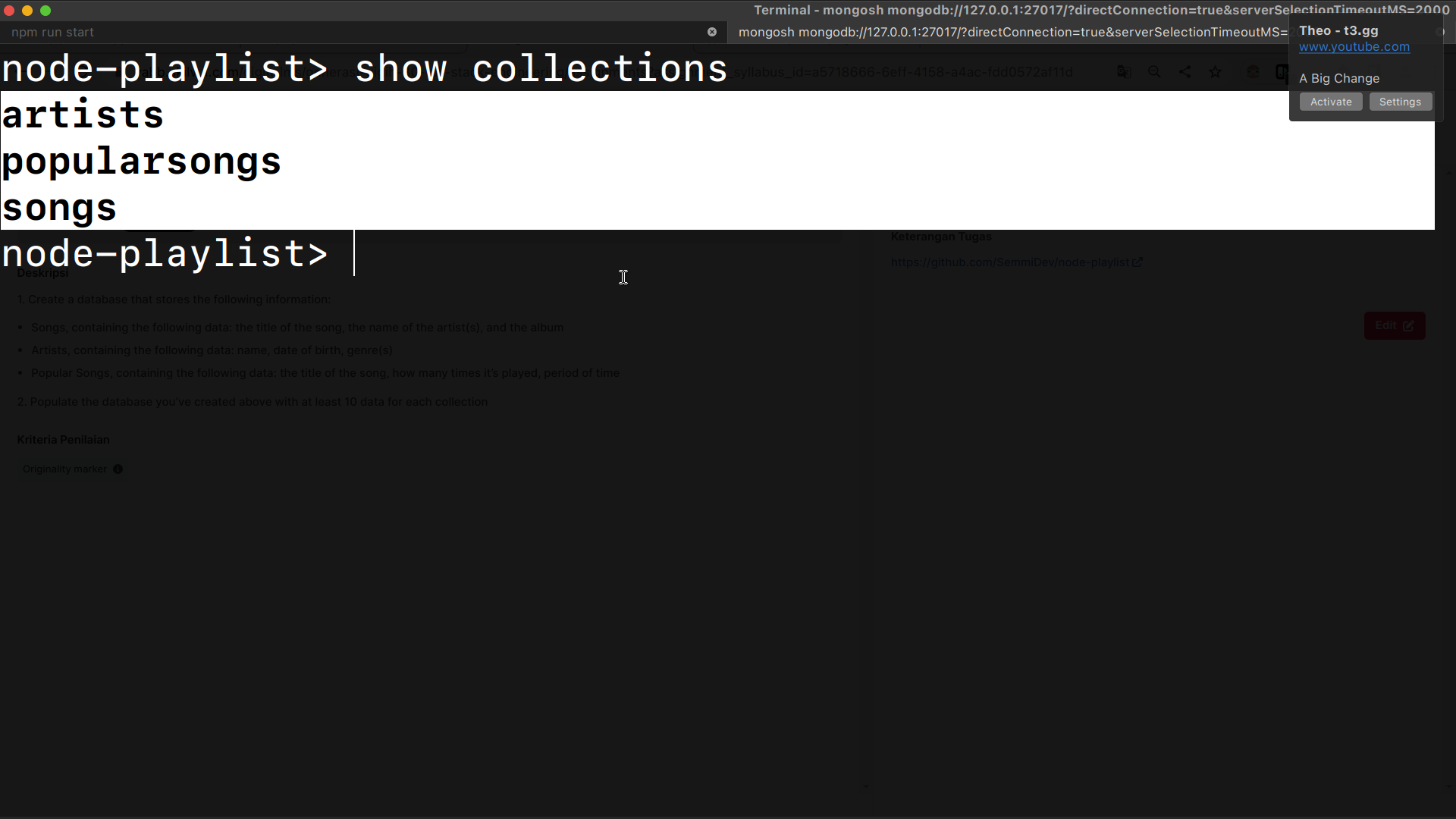
Task: Click the faint bookmark star icon
Action: tap(1216, 71)
